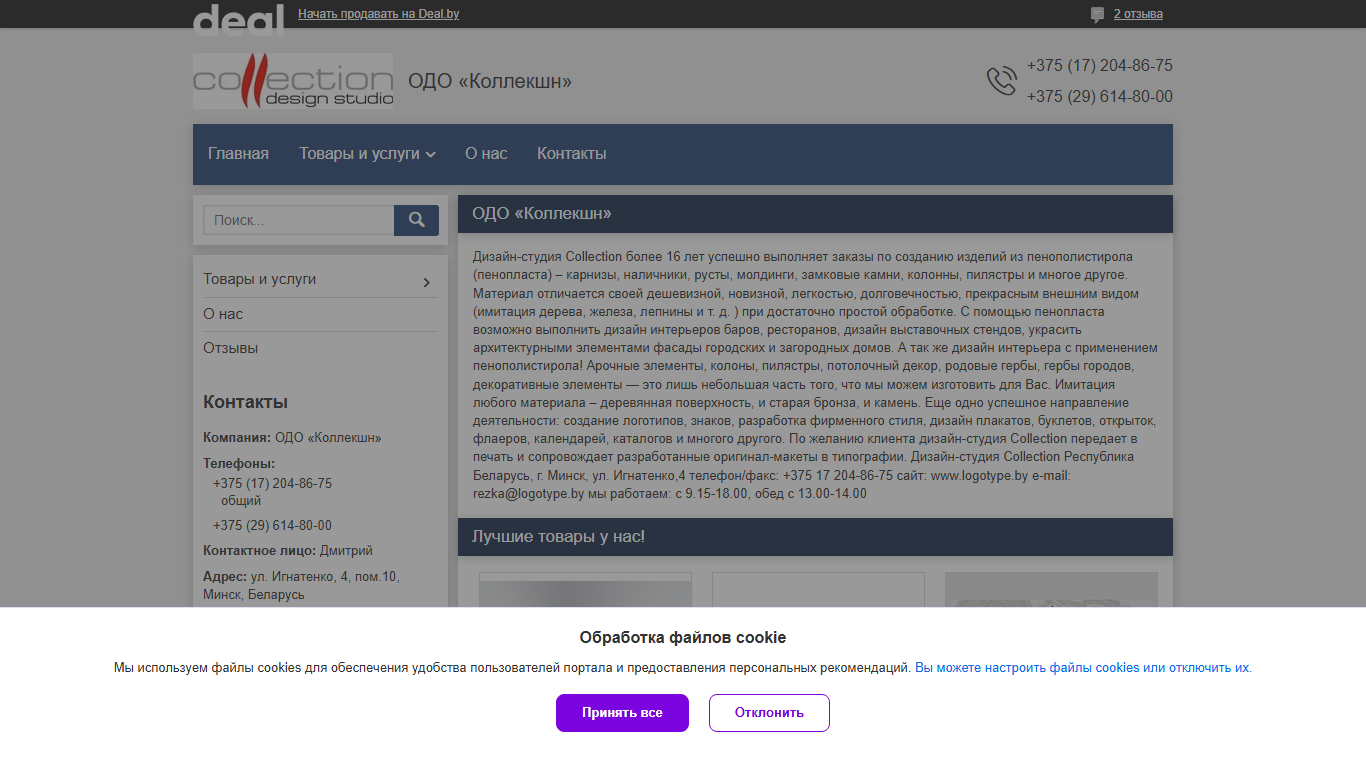1366x768 pixels.
Task: Open sidebar 'Отзывы' link
Action: pos(231,348)
